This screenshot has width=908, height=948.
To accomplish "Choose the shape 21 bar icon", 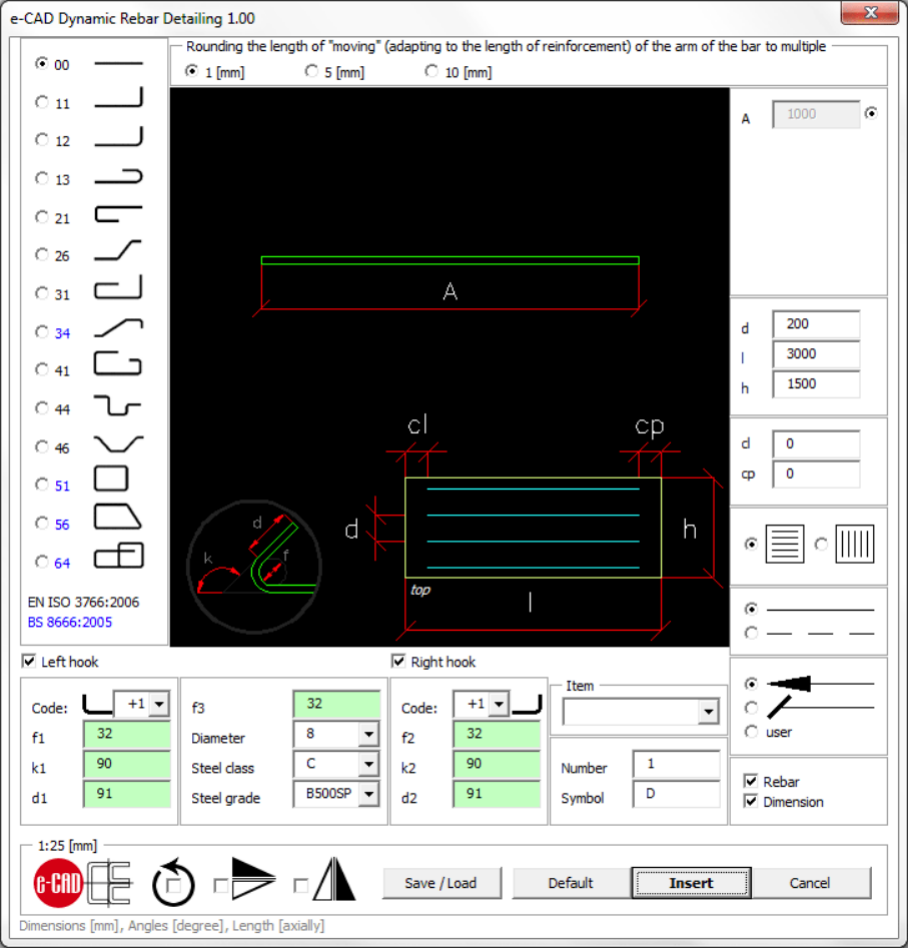I will pyautogui.click(x=118, y=214).
